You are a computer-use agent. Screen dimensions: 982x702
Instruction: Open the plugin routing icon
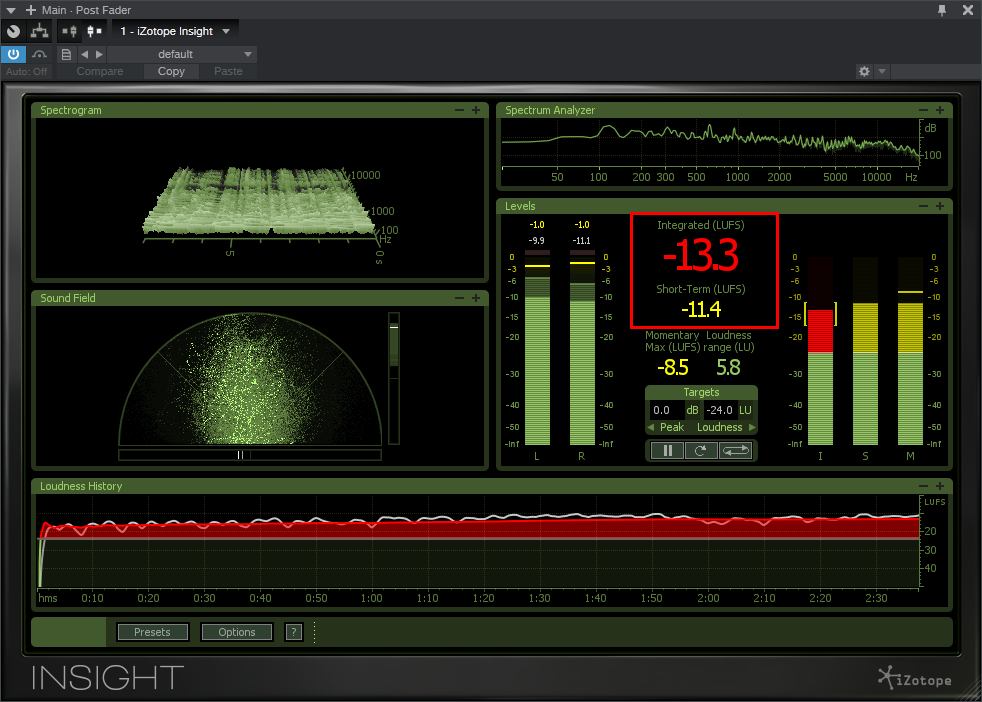click(39, 31)
